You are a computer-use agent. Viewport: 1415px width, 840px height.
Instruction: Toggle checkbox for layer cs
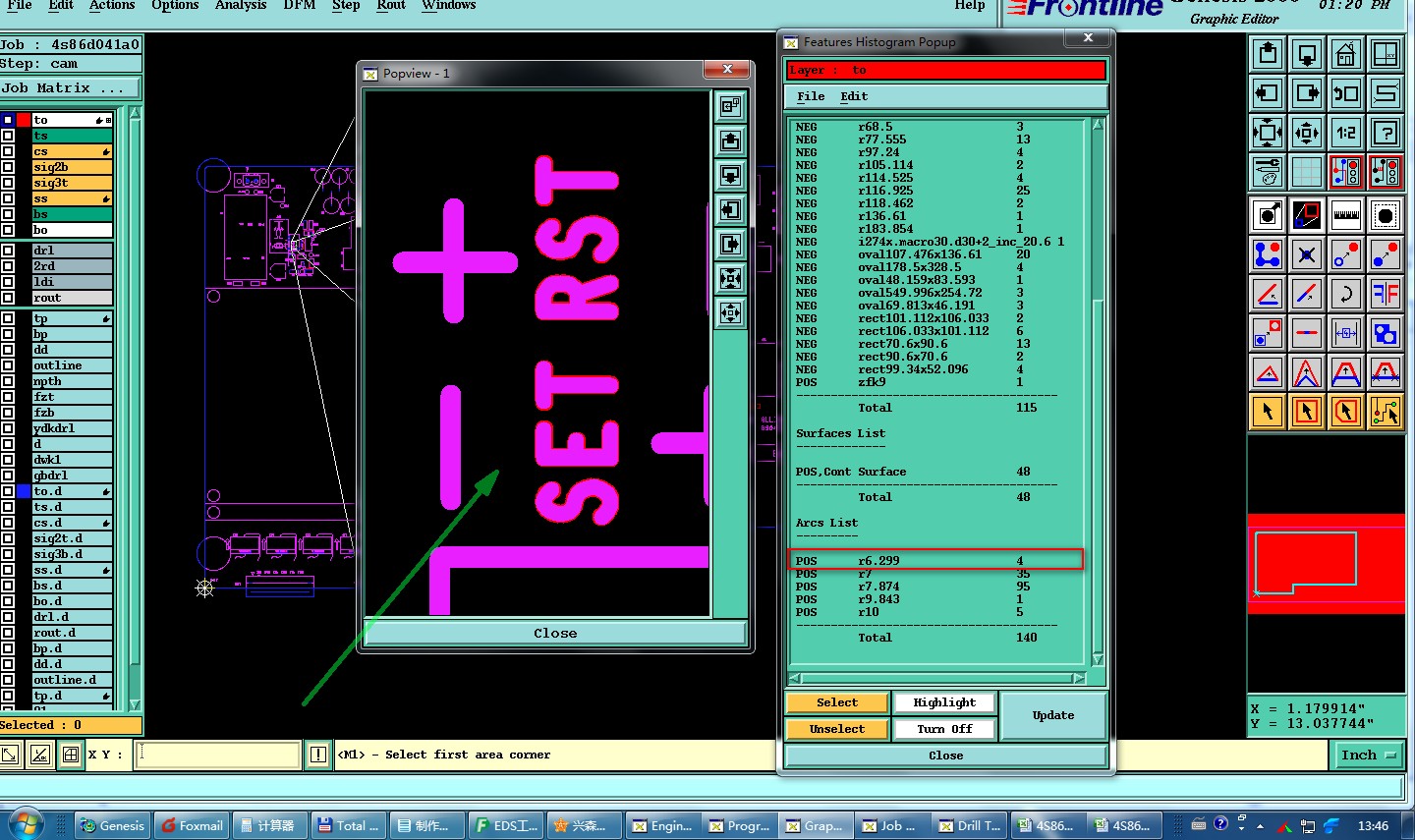[8, 151]
